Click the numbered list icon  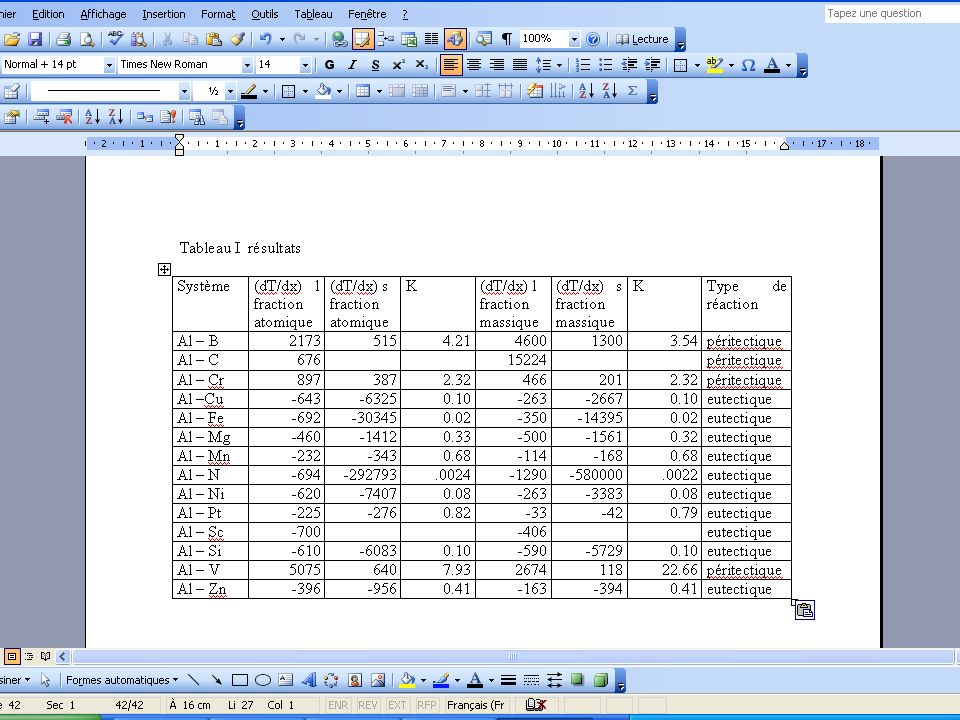(x=583, y=64)
